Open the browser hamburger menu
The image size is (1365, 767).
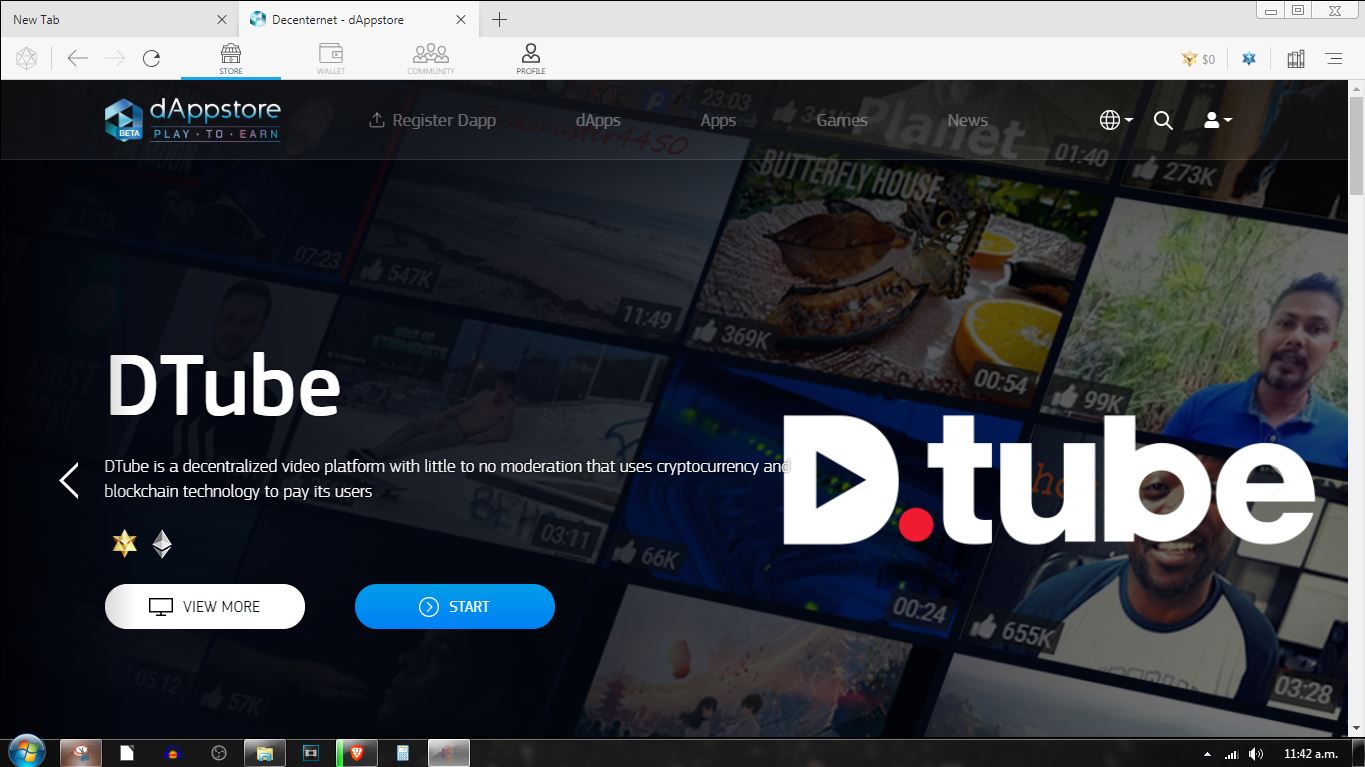coord(1334,59)
